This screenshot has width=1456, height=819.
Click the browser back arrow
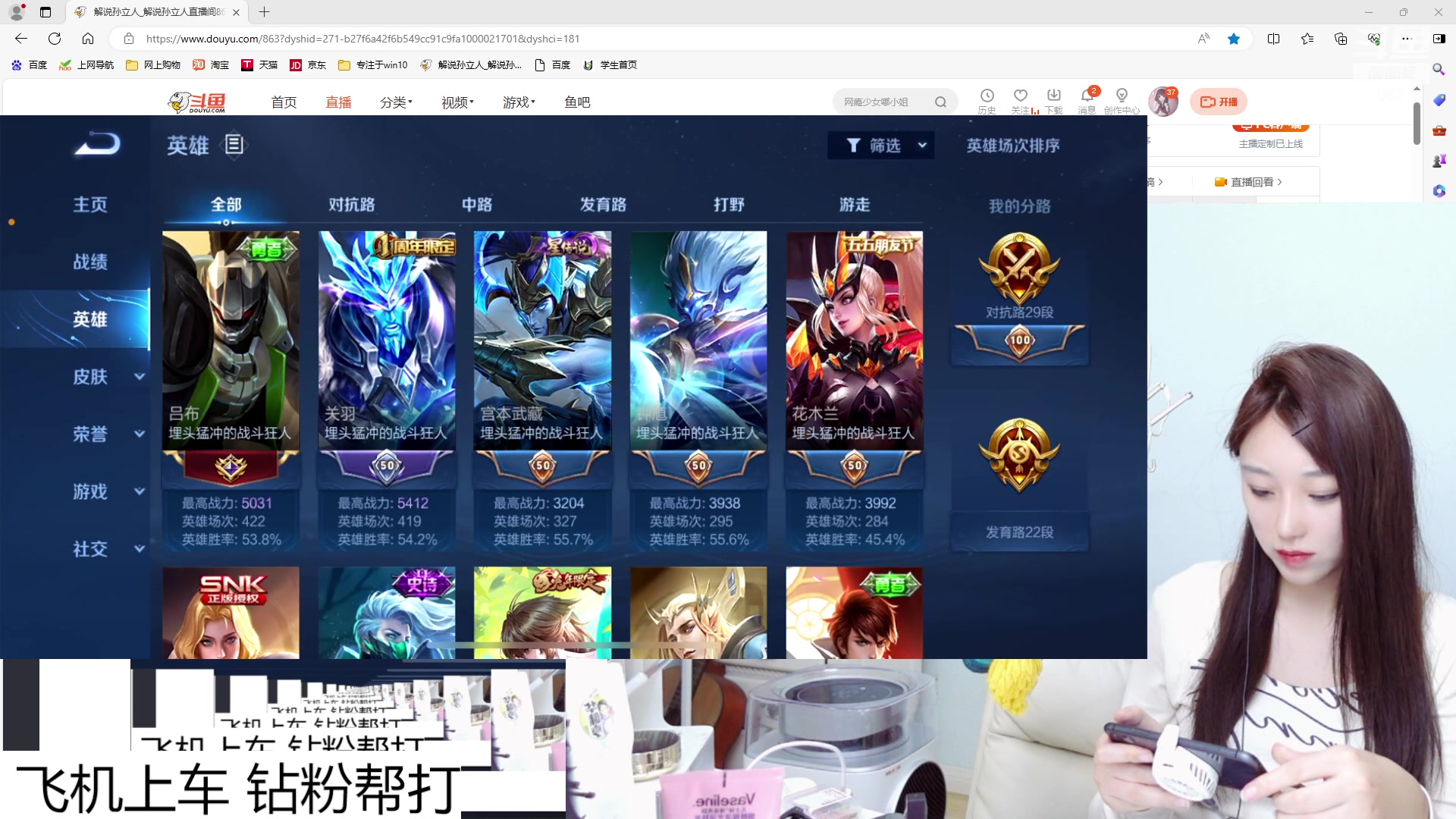[x=21, y=39]
